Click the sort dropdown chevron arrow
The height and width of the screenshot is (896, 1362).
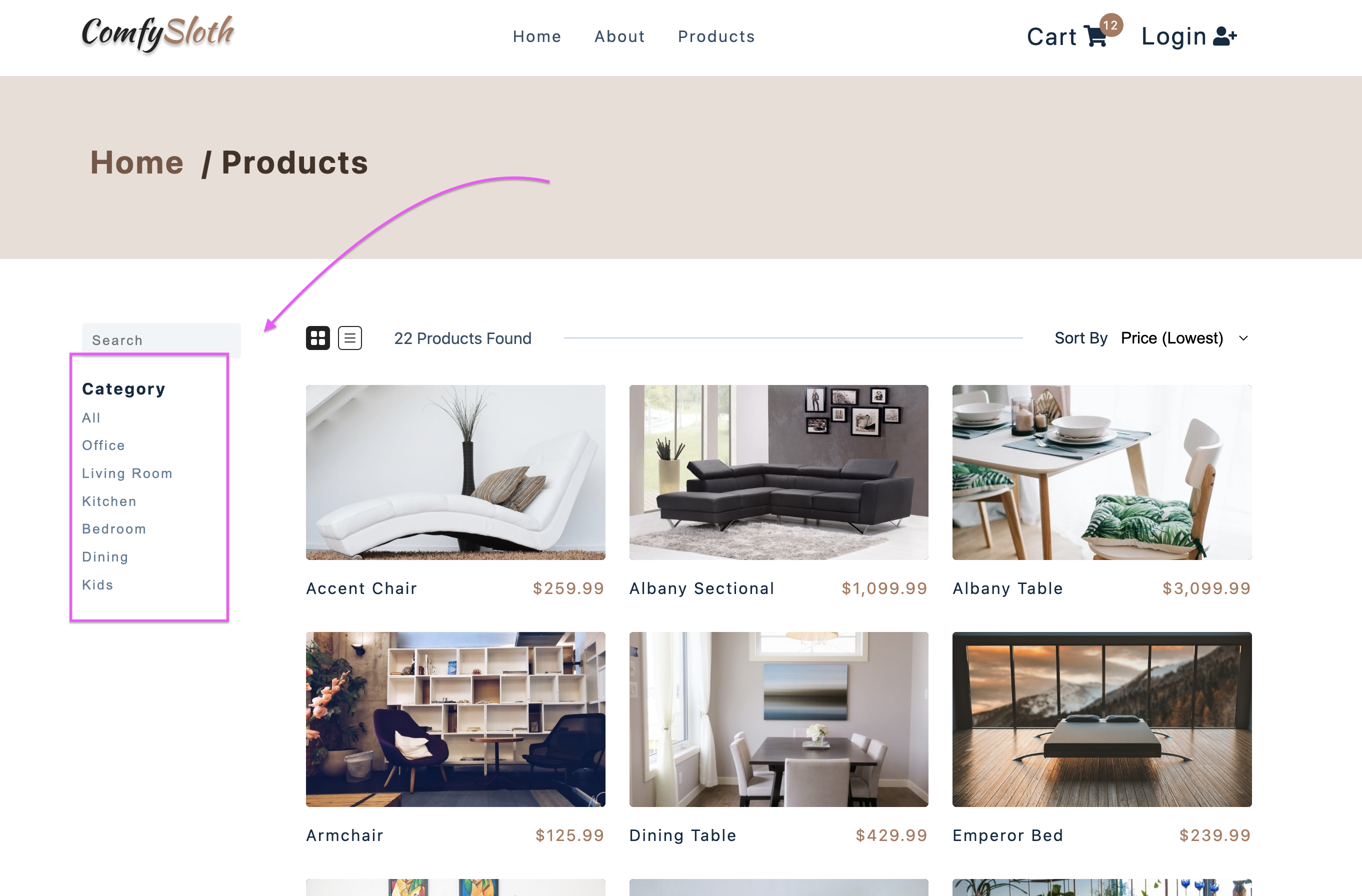click(1243, 338)
